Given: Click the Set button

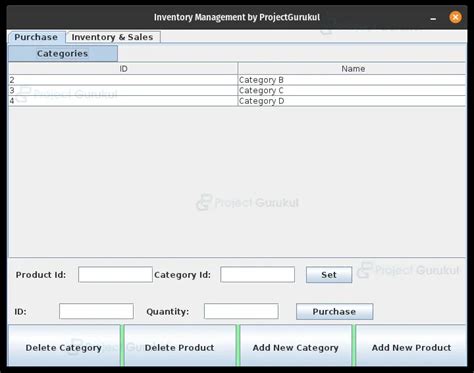Looking at the screenshot, I should [x=329, y=275].
